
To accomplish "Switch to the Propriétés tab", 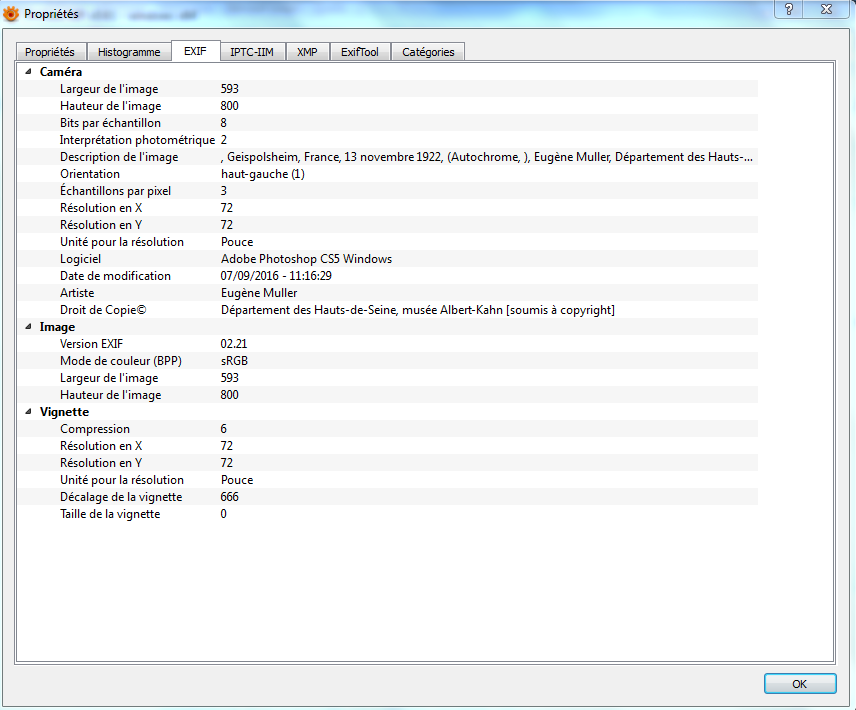I will point(50,52).
